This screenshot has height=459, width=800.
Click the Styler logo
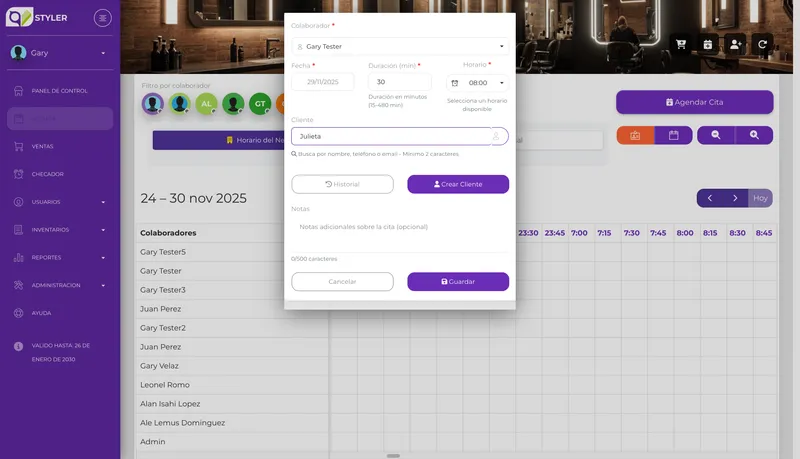(x=36, y=17)
